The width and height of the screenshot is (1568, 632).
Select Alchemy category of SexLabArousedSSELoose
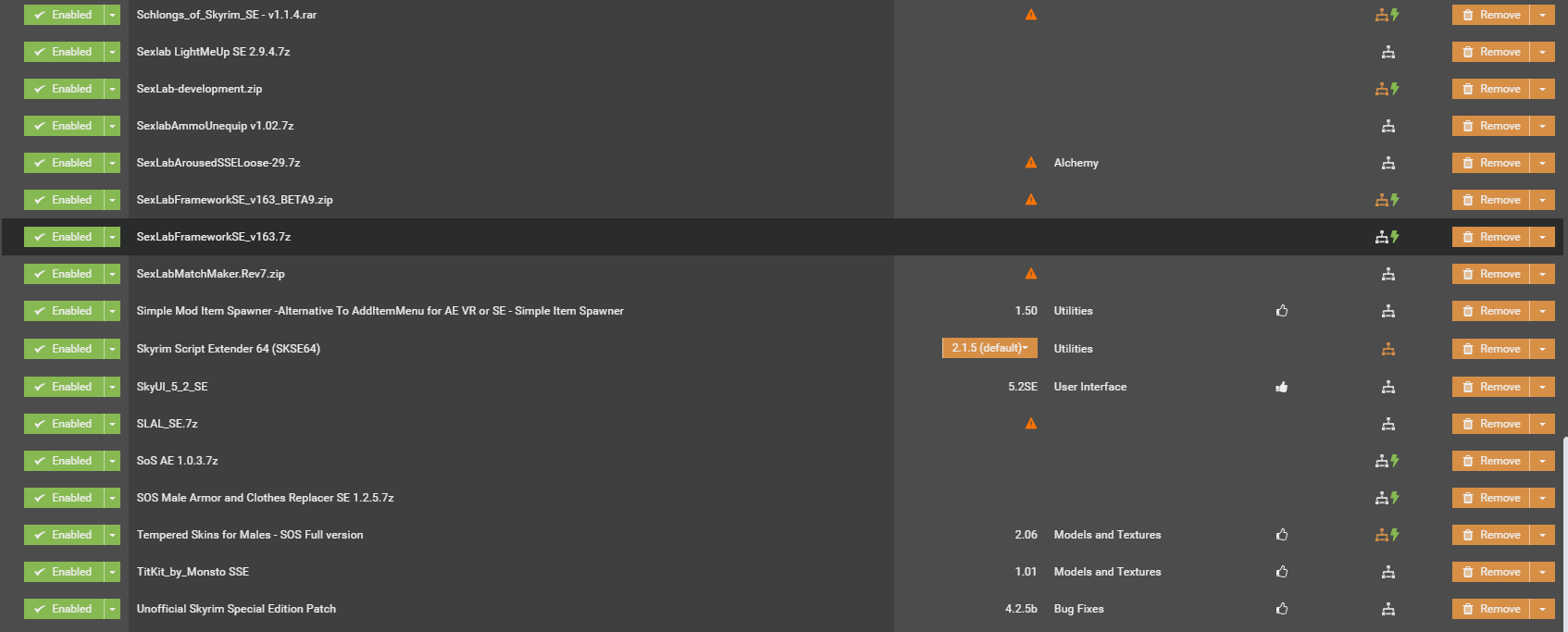pyautogui.click(x=1076, y=163)
